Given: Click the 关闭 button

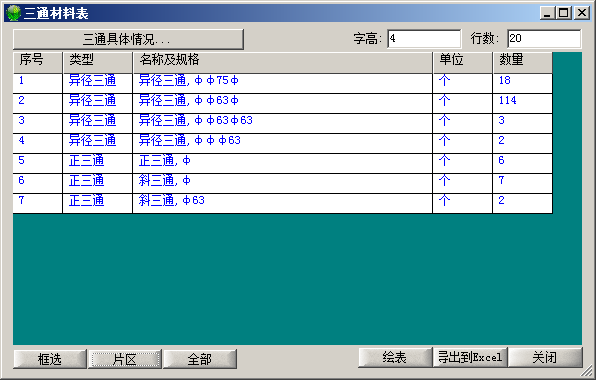Looking at the screenshot, I should point(545,357).
